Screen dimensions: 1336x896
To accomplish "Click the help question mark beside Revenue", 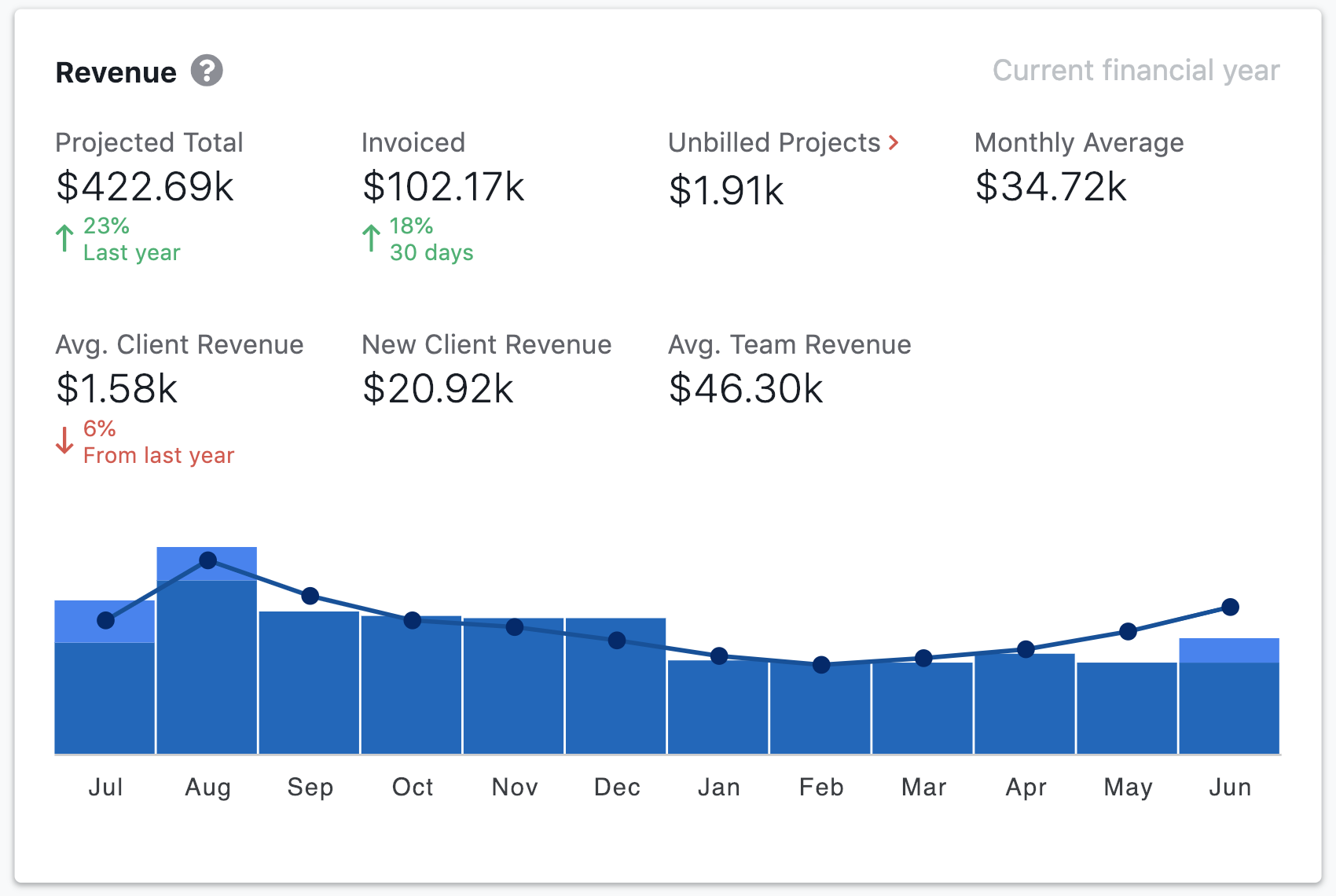I will tap(207, 71).
